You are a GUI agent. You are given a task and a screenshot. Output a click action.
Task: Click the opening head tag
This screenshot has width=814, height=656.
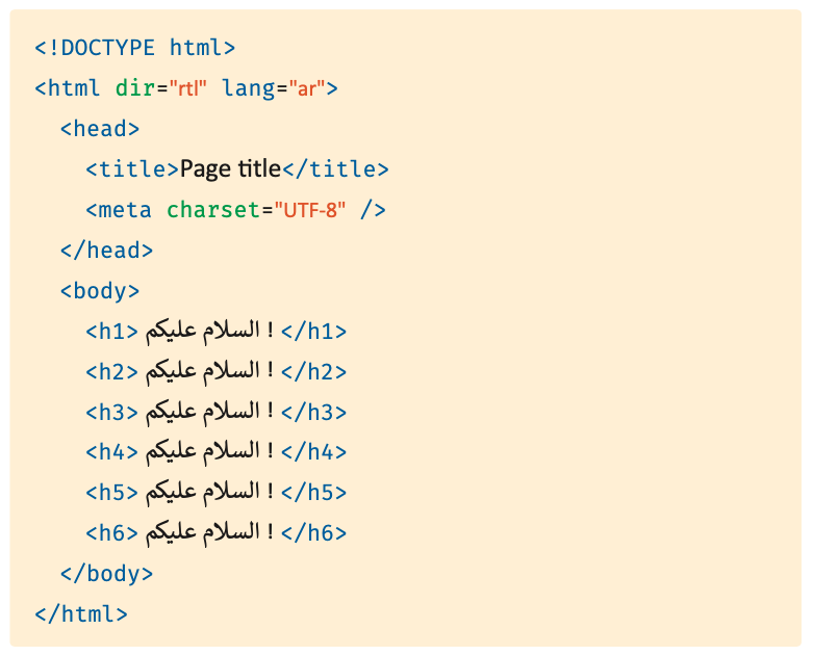click(100, 129)
